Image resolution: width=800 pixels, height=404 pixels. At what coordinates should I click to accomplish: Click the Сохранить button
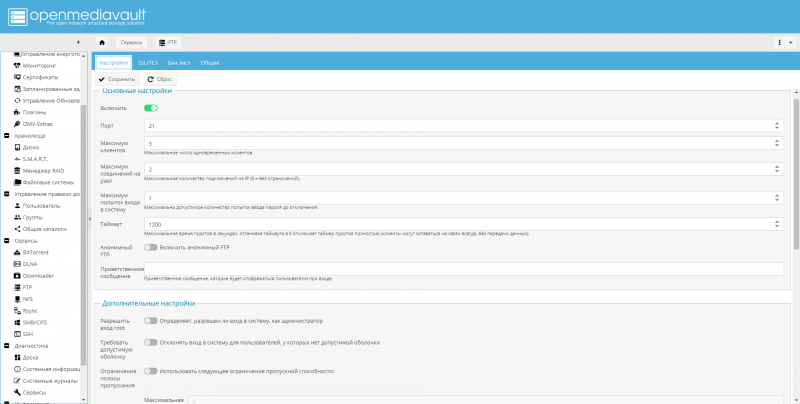[117, 79]
